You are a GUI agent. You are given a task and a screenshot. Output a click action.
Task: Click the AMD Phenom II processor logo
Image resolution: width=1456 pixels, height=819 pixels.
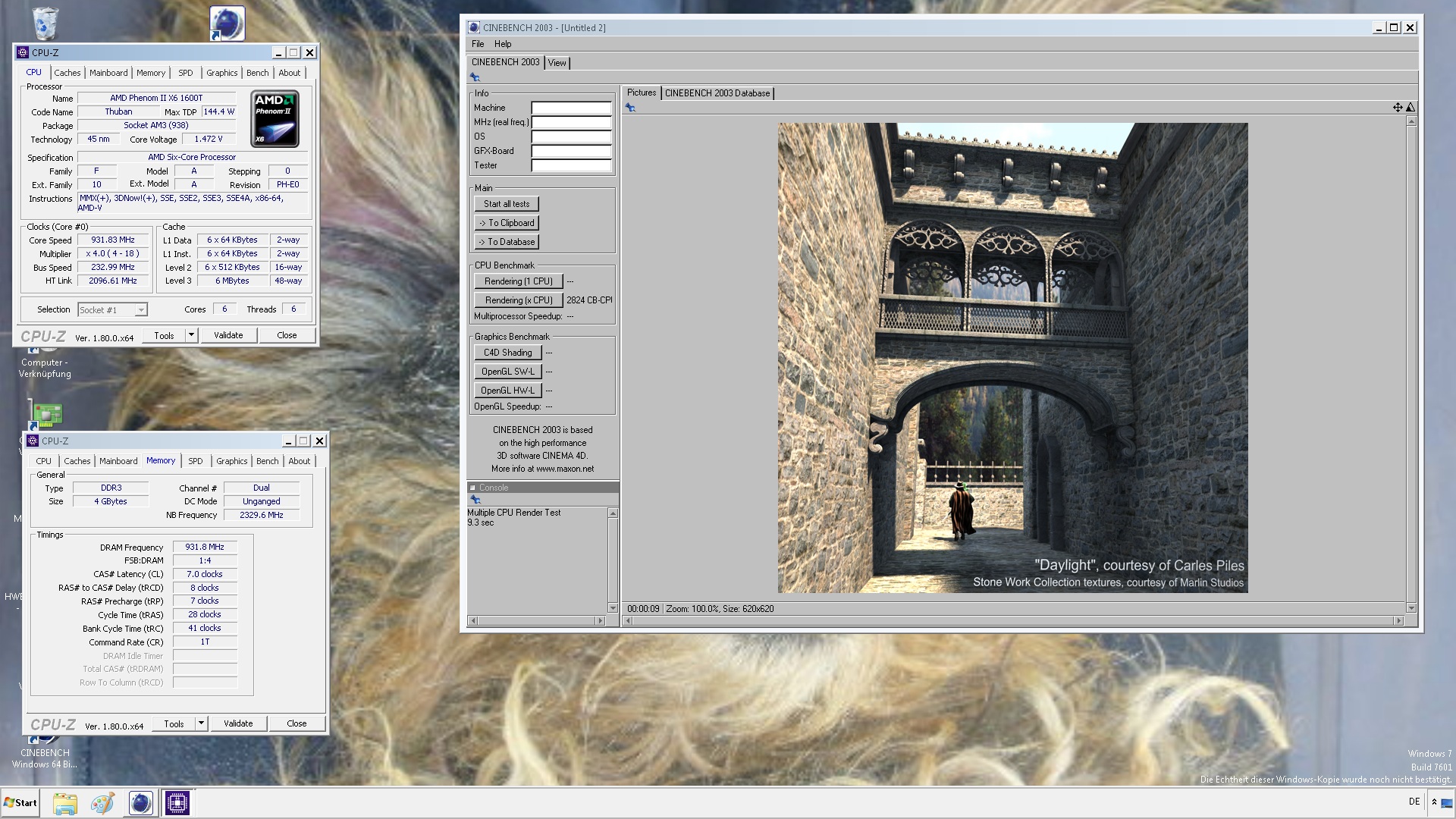275,119
